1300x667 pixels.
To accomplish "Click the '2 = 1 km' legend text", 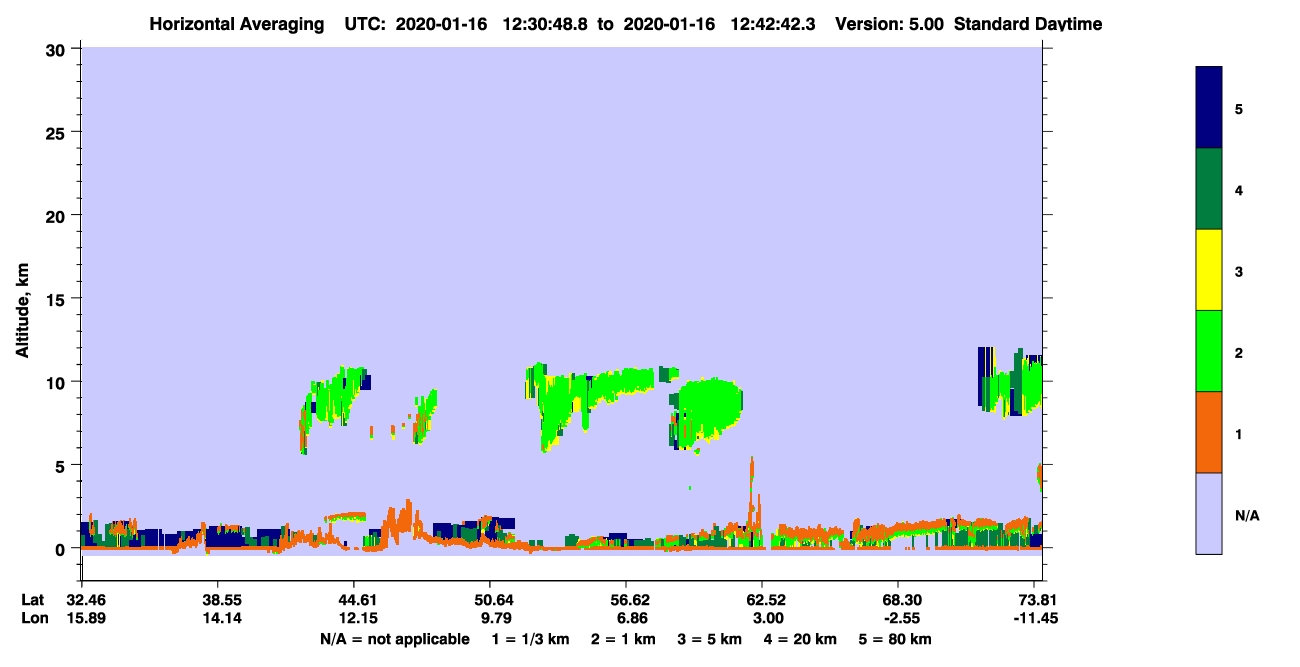I will coord(623,639).
